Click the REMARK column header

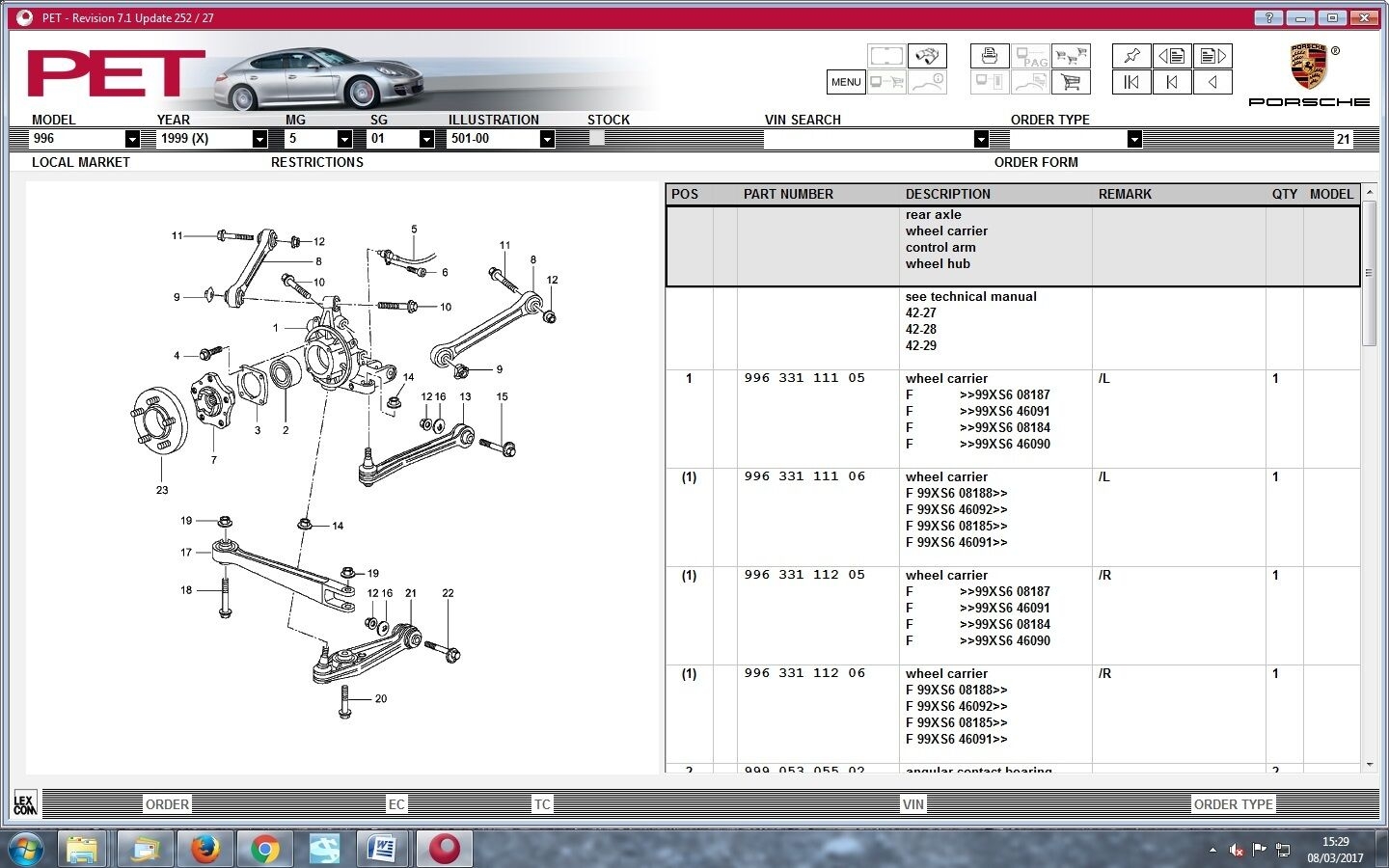tap(1125, 194)
